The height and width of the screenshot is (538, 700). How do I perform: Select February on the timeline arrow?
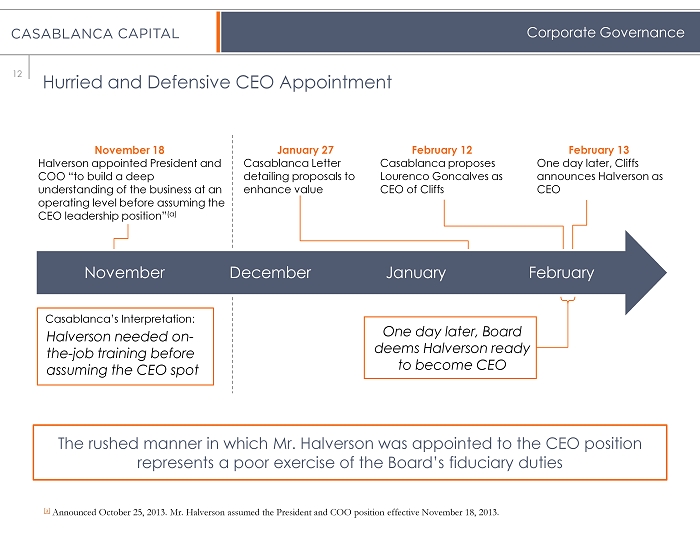[x=561, y=272]
